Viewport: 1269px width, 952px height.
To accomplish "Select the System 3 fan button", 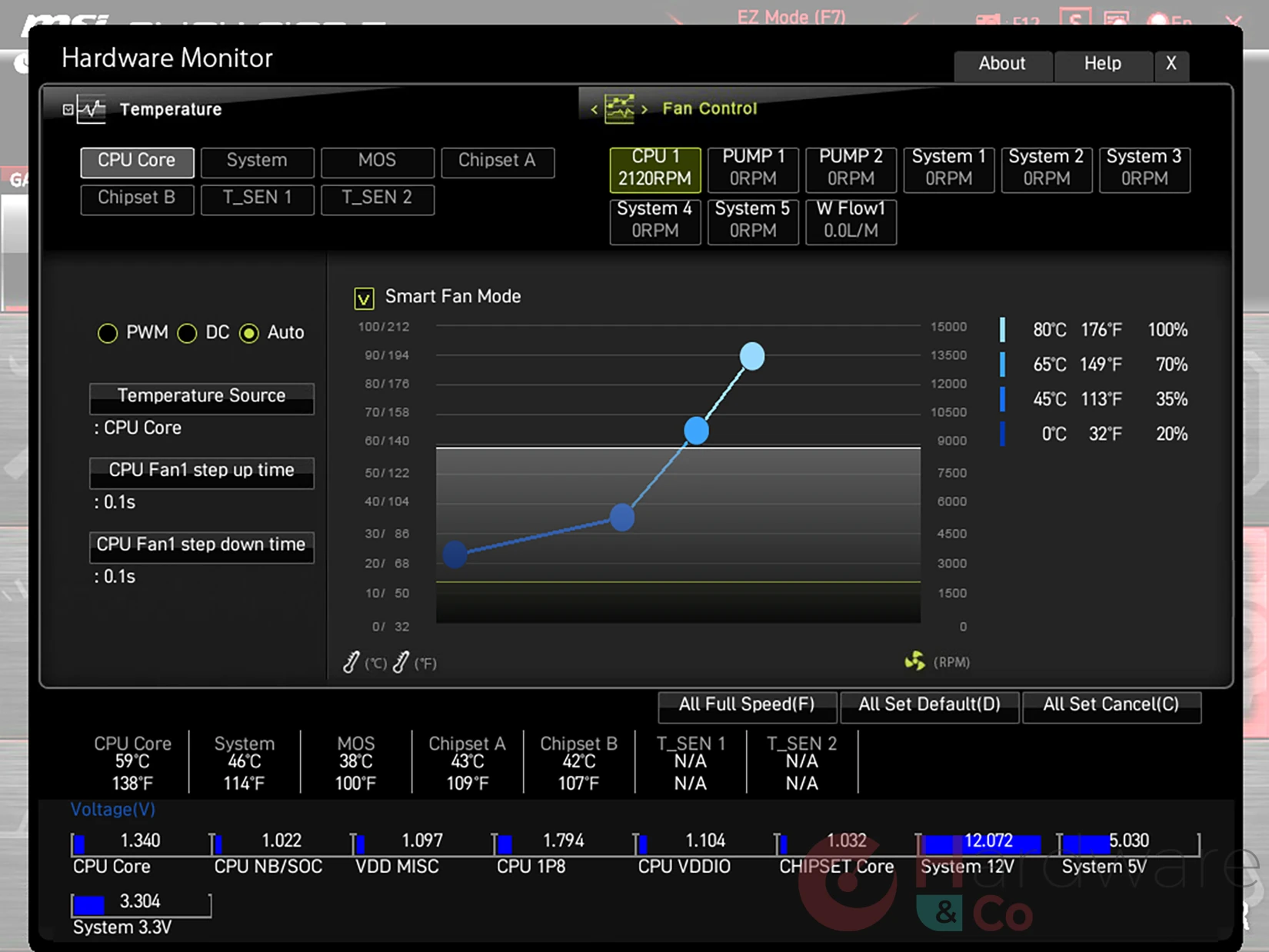I will tap(1144, 169).
